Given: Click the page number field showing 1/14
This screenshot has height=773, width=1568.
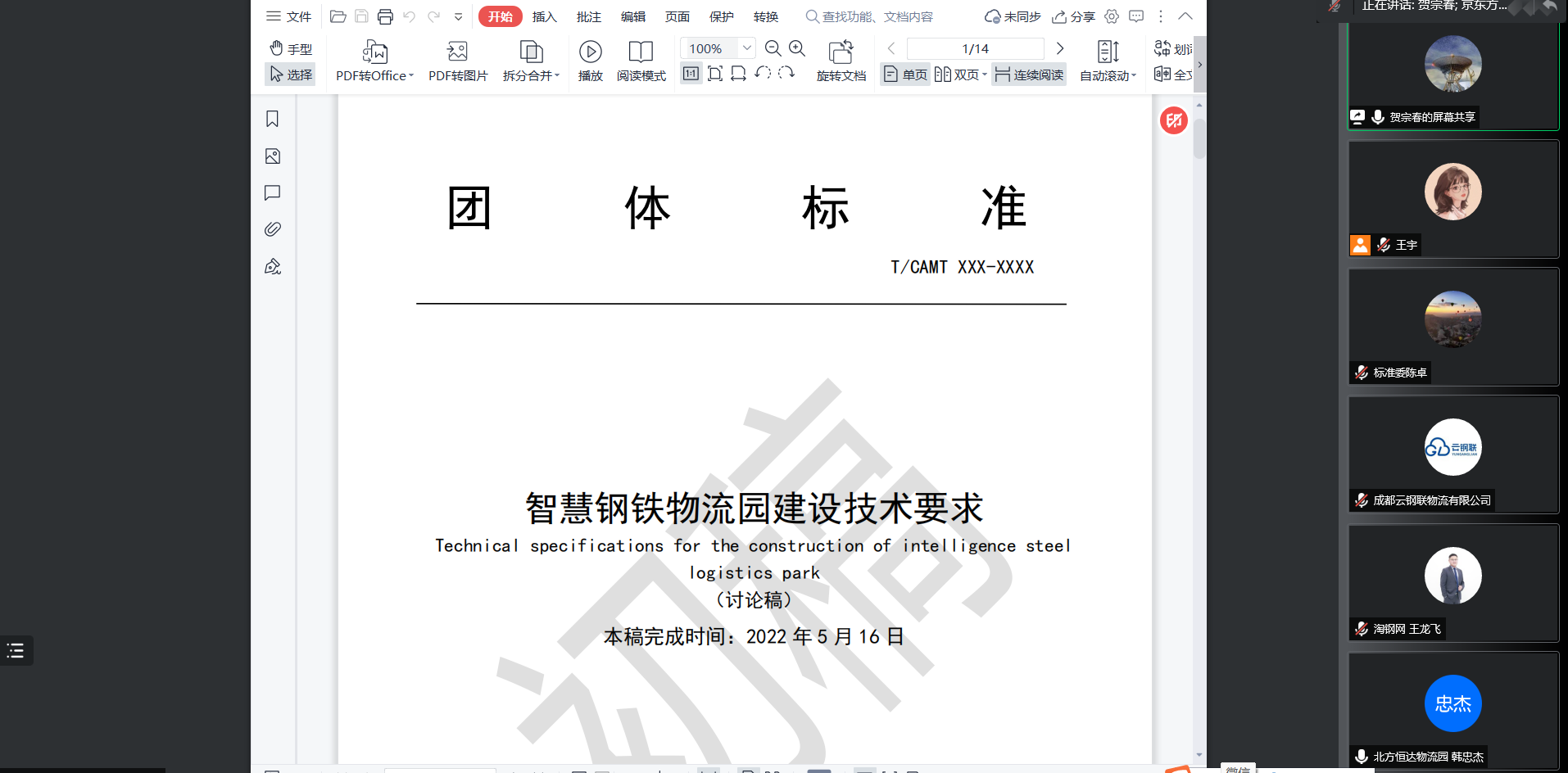Looking at the screenshot, I should pyautogui.click(x=975, y=48).
